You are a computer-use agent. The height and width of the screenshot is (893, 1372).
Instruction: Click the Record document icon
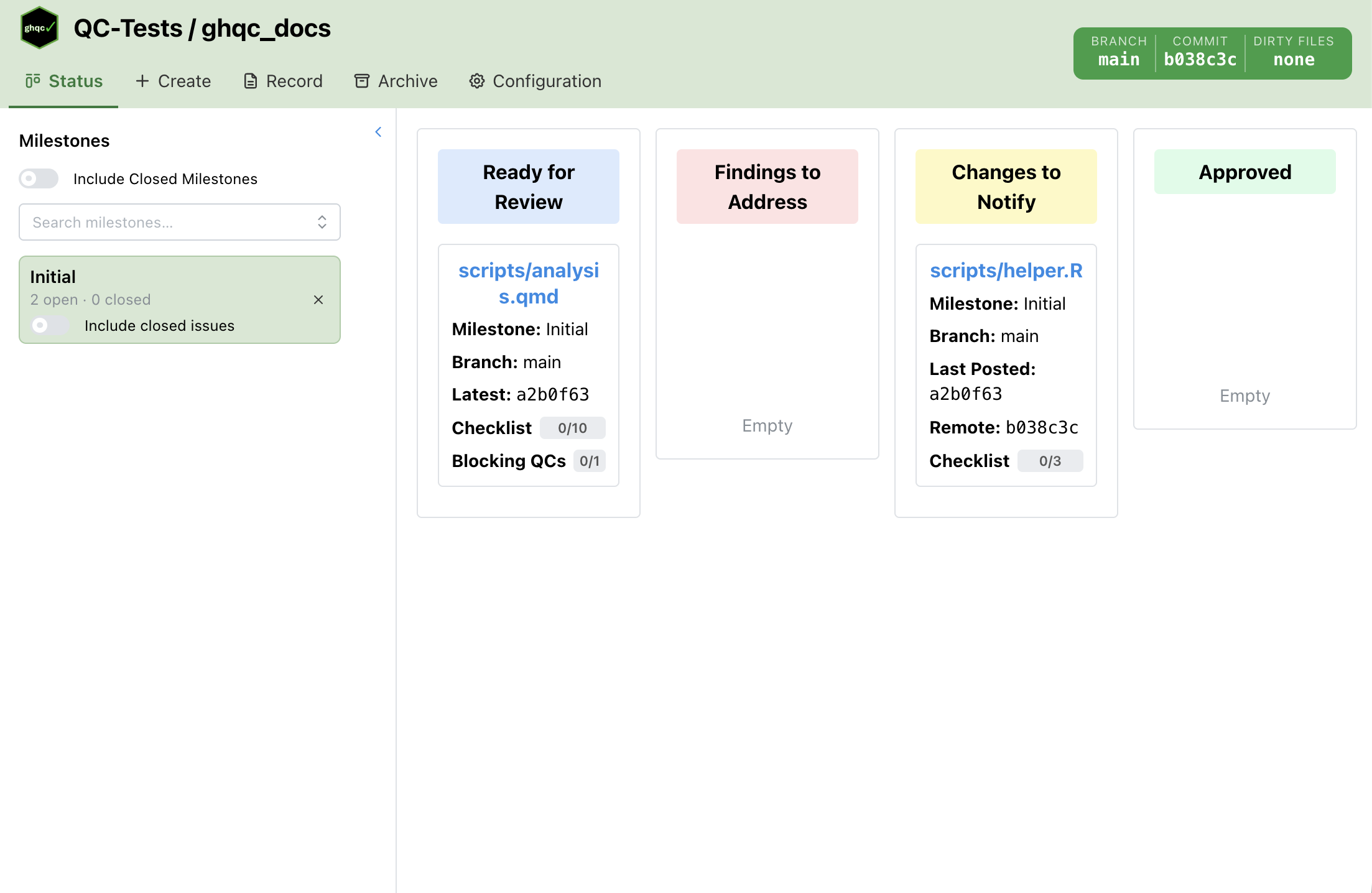click(250, 81)
